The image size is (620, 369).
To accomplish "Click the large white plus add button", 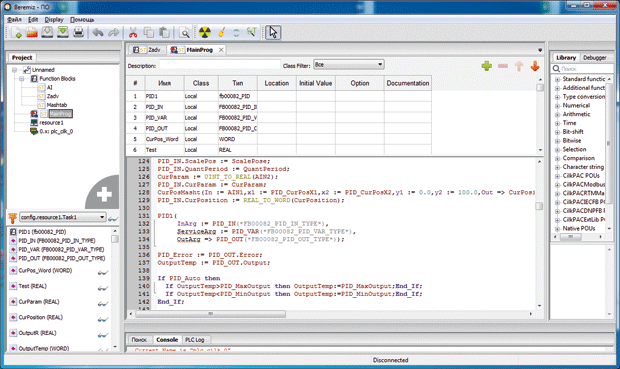I will (104, 194).
